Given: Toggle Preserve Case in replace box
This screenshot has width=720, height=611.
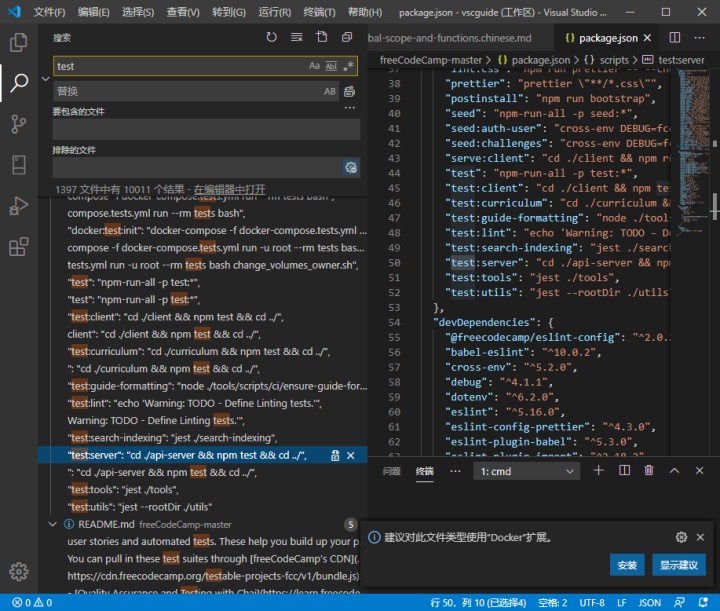Looking at the screenshot, I should point(330,91).
